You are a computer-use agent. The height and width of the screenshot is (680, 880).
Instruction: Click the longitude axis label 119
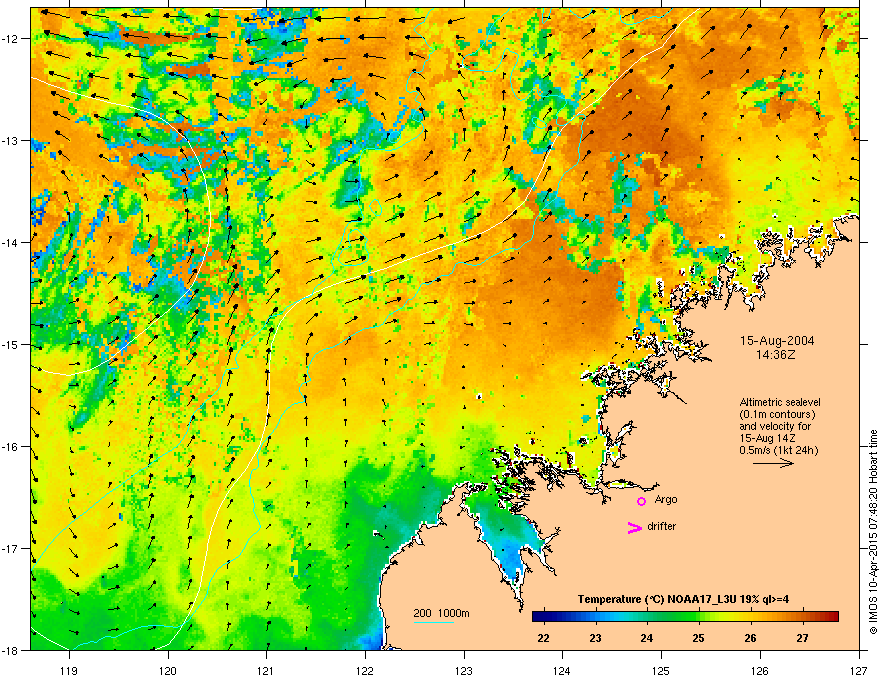pos(69,670)
